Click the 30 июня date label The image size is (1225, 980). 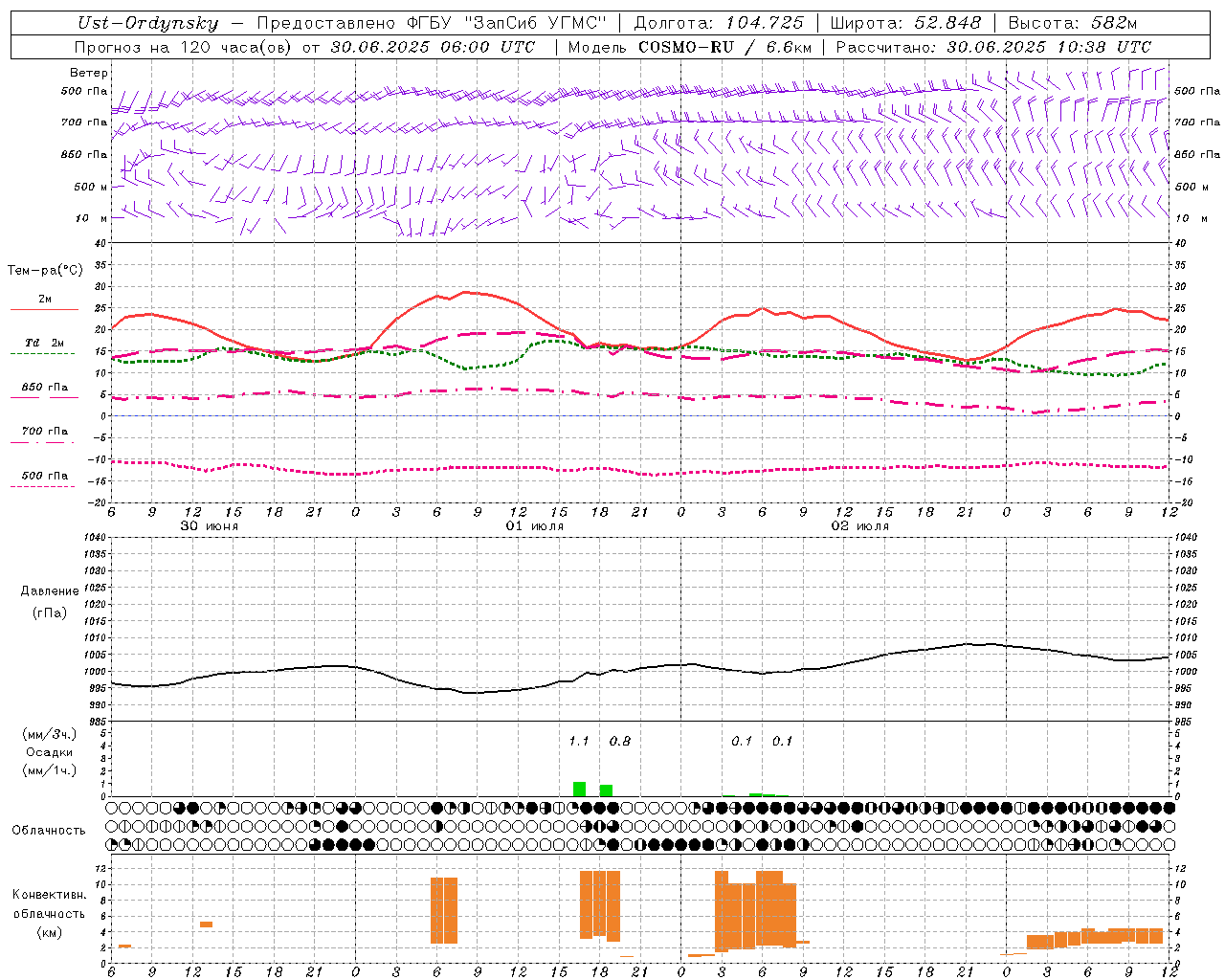[210, 526]
